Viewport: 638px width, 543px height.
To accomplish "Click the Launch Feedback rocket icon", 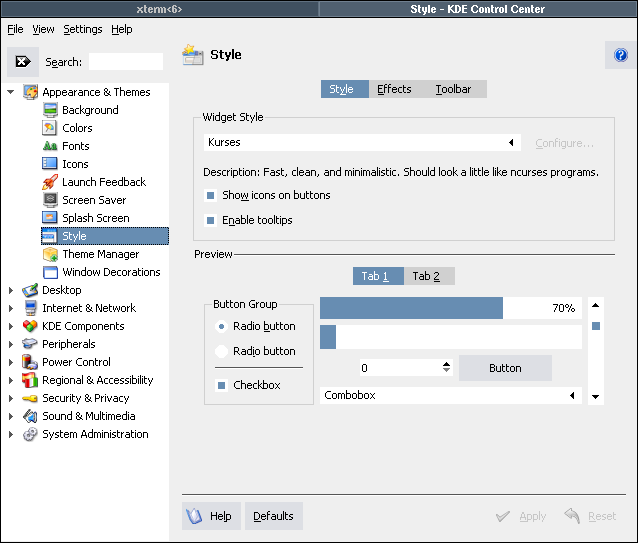I will click(50, 182).
